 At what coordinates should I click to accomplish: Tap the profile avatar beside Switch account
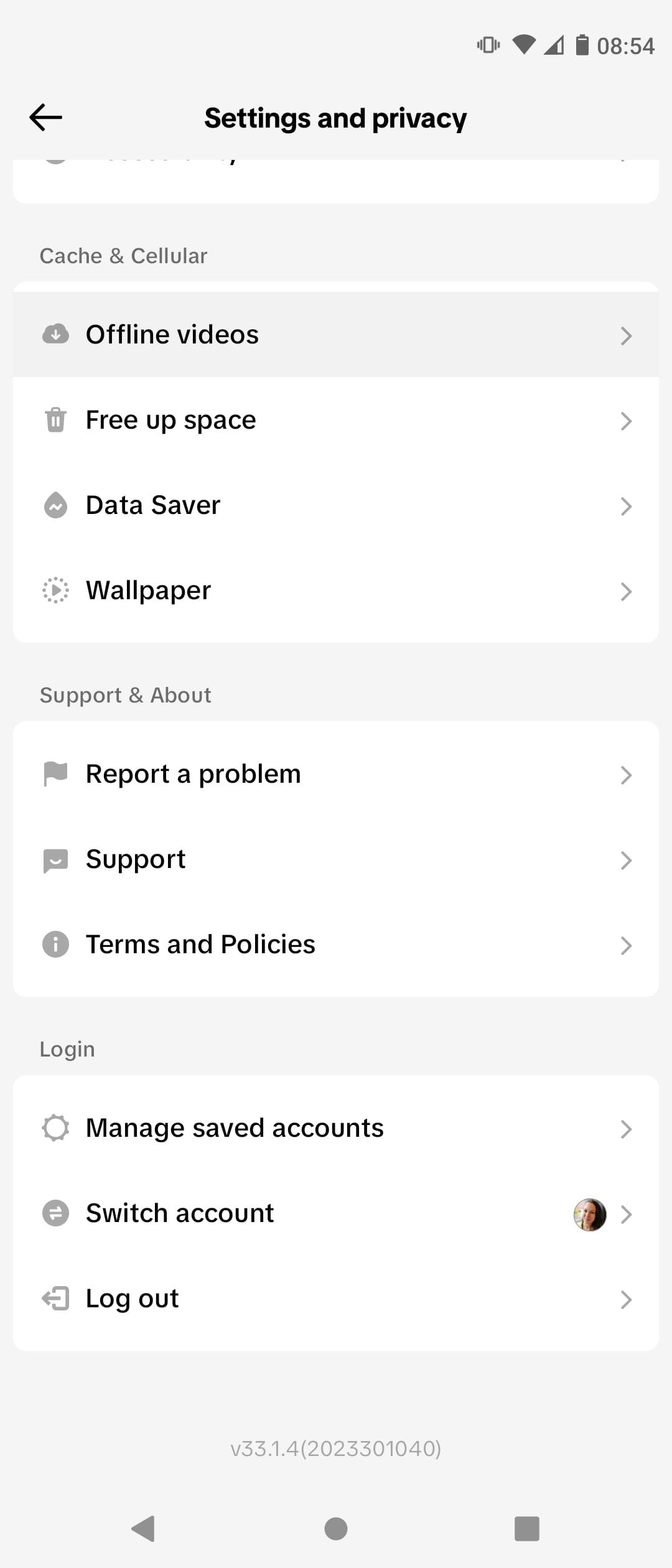point(589,1215)
